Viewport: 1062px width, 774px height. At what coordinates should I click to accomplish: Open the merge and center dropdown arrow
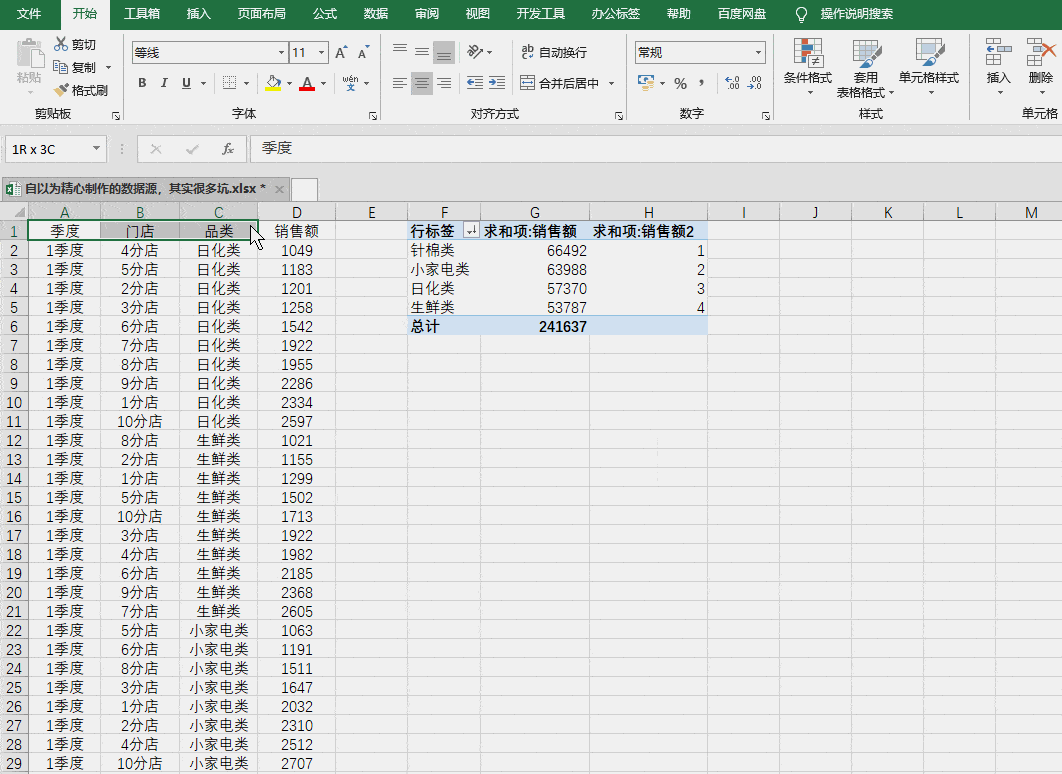point(611,83)
